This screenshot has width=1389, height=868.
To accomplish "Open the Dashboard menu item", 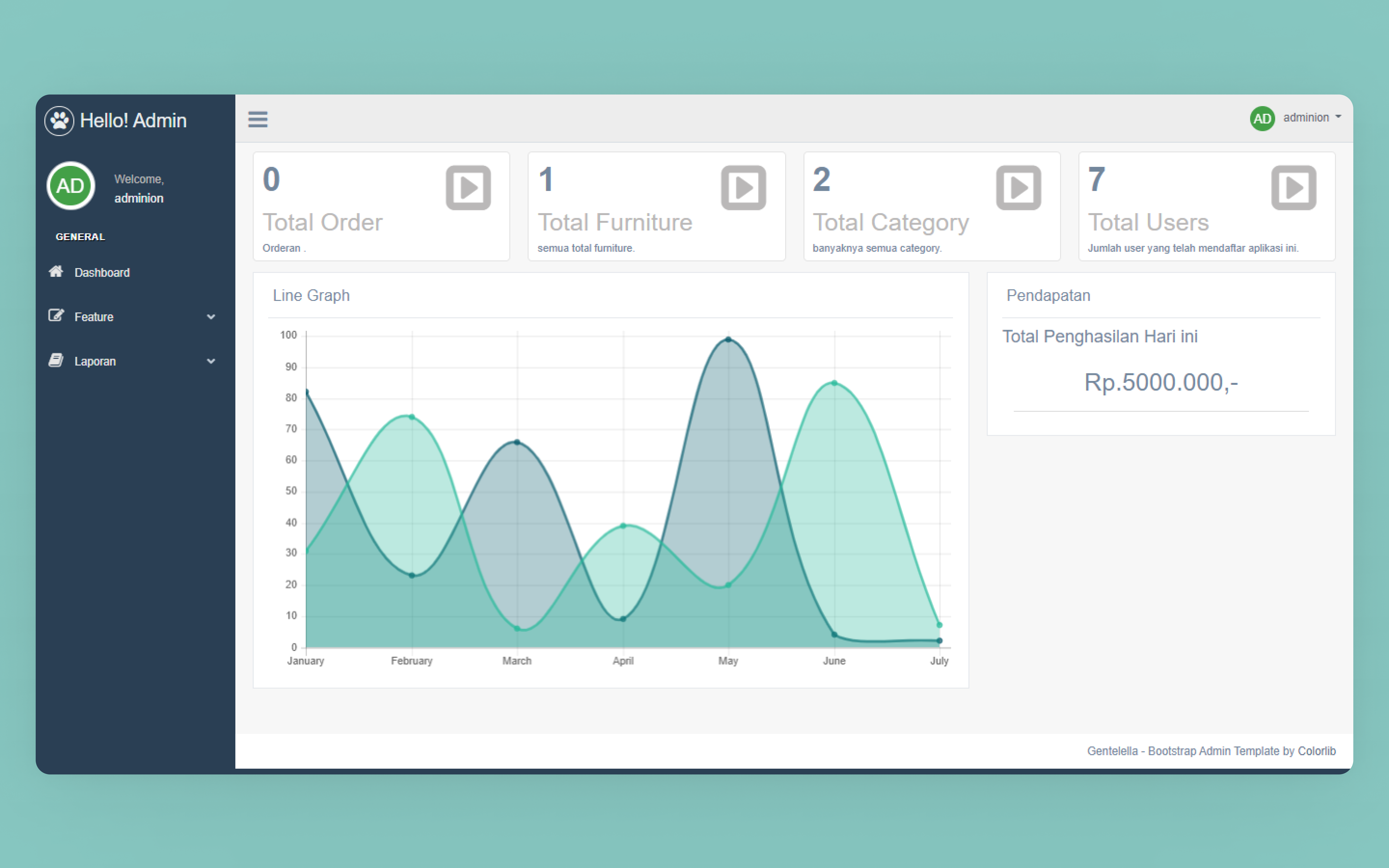I will point(102,273).
